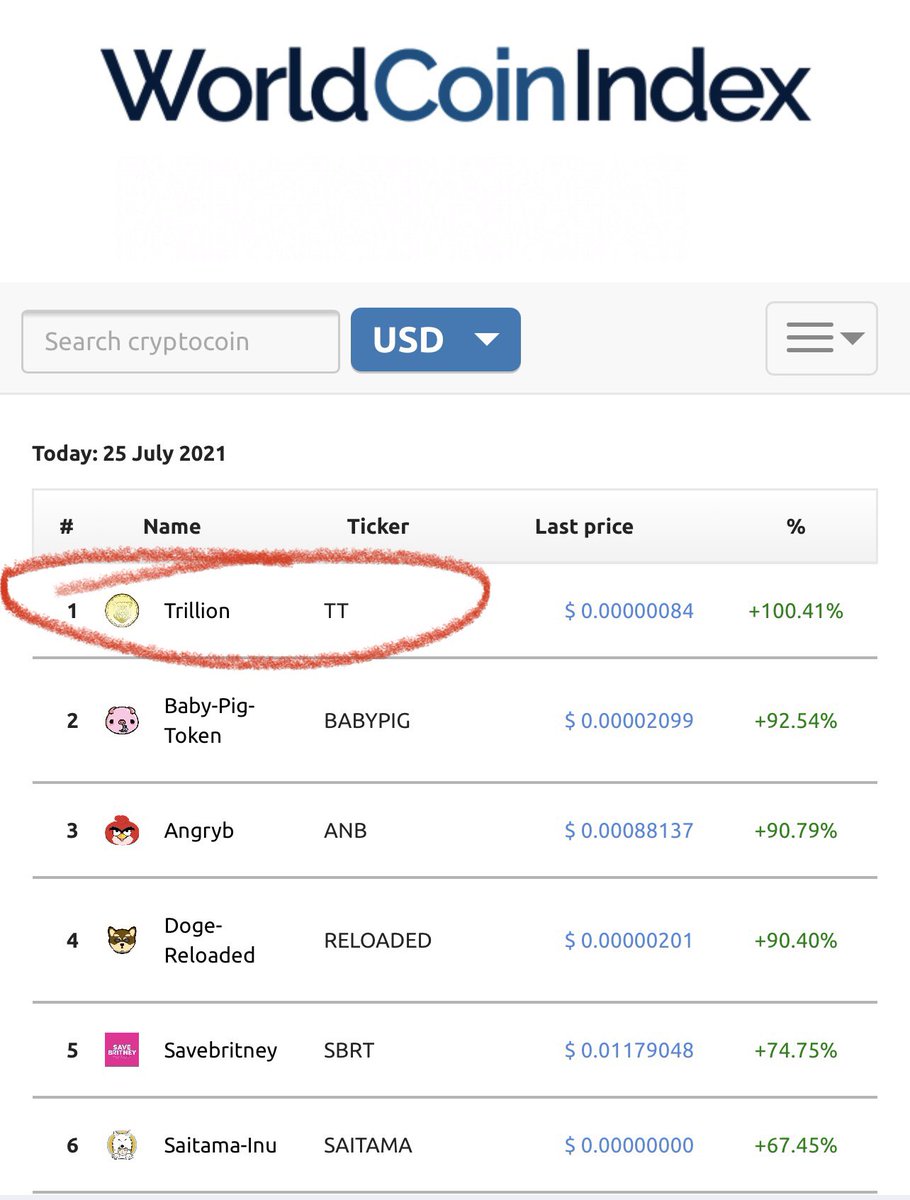The image size is (910, 1200).
Task: Click the USD dropdown arrow
Action: pyautogui.click(x=487, y=340)
